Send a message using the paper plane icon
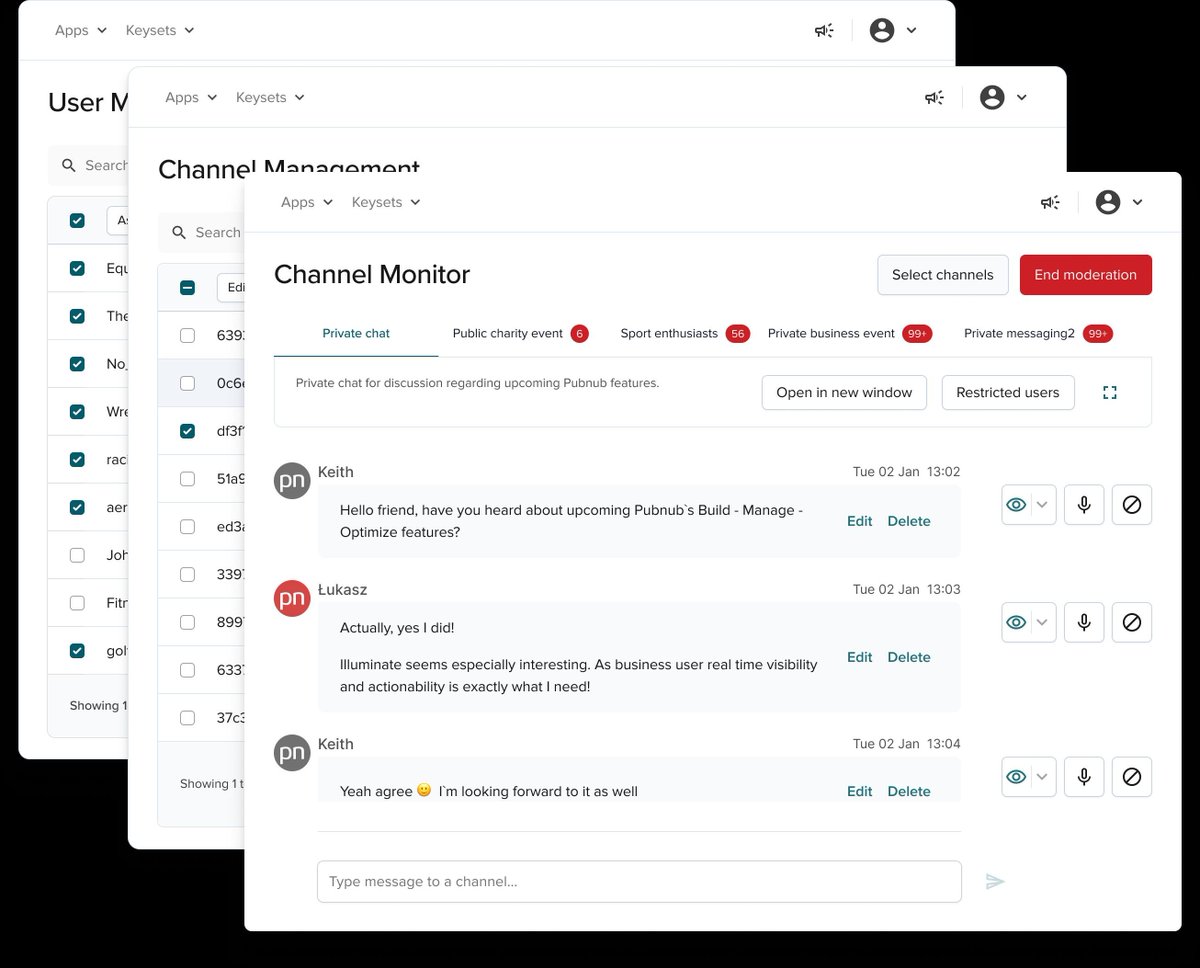This screenshot has height=968, width=1200. [x=995, y=881]
